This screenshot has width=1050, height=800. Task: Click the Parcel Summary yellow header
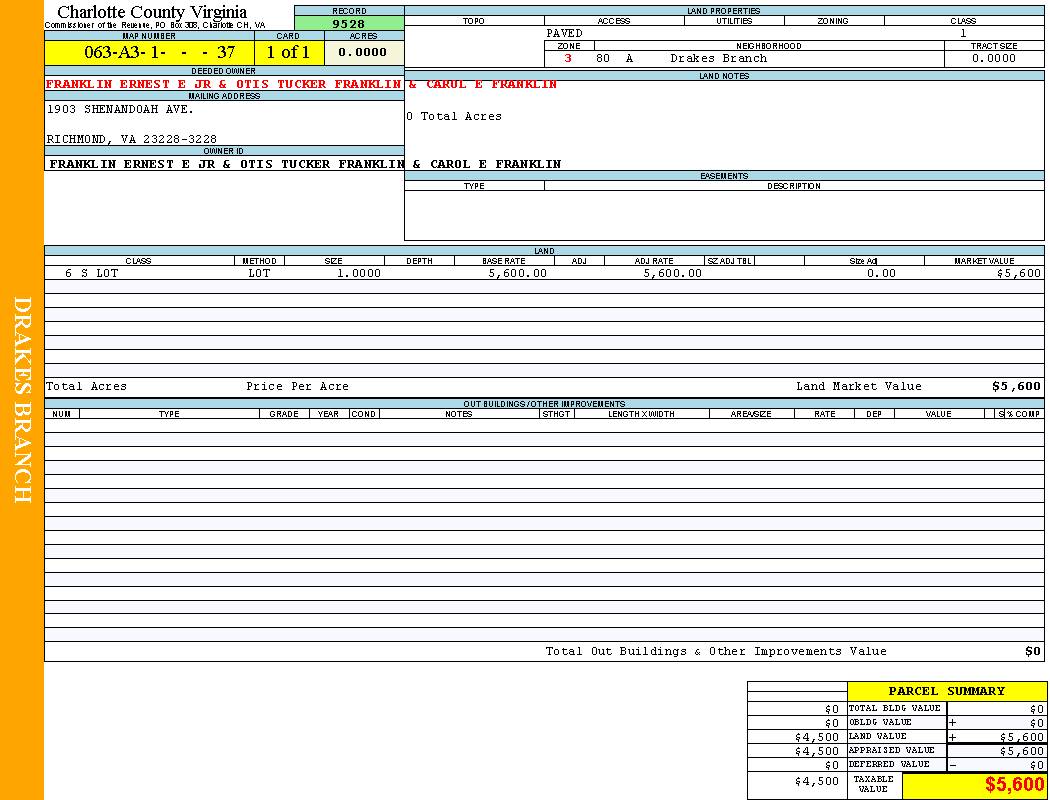click(x=946, y=691)
